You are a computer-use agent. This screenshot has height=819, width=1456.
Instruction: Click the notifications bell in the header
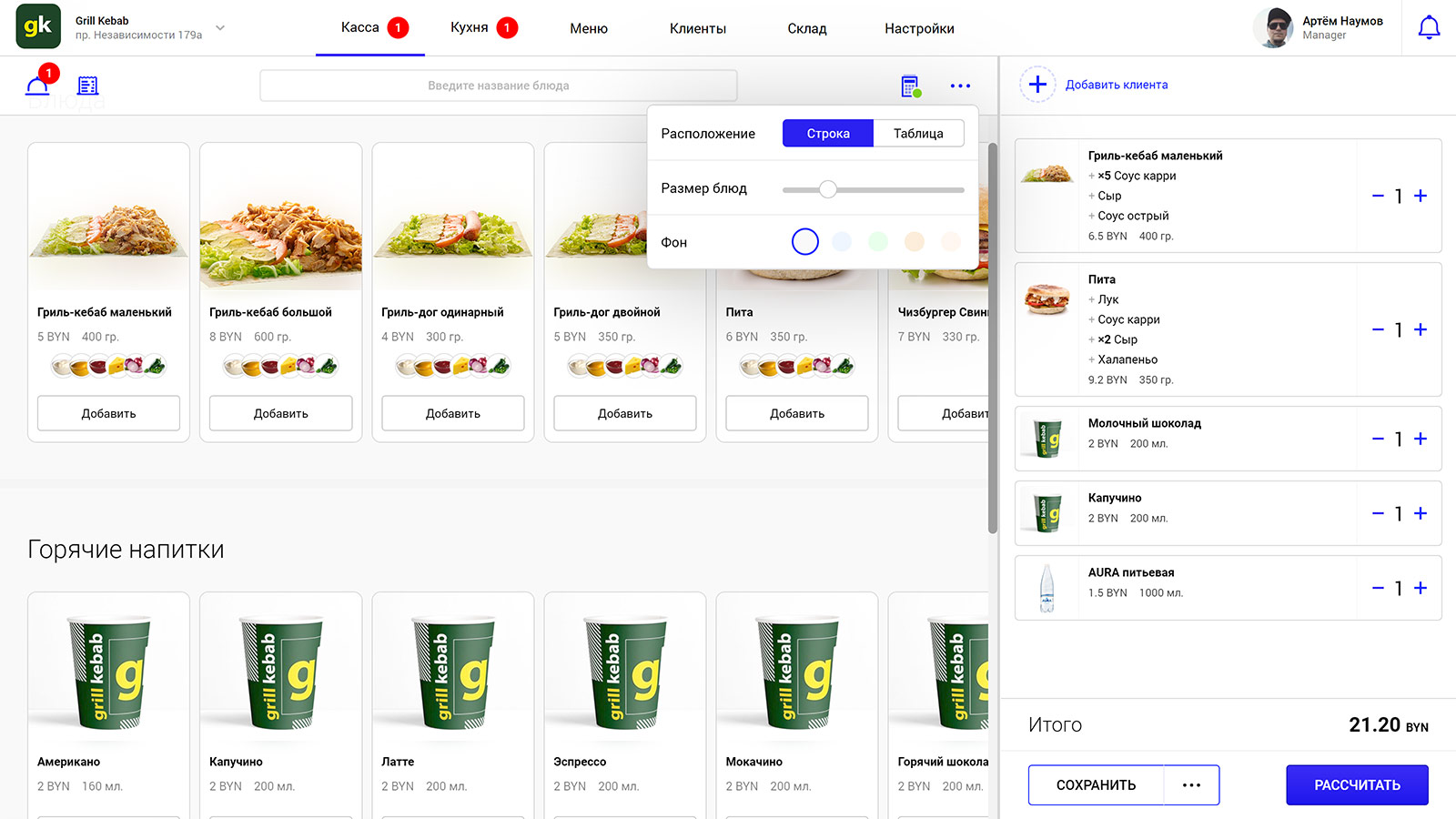pyautogui.click(x=1429, y=28)
